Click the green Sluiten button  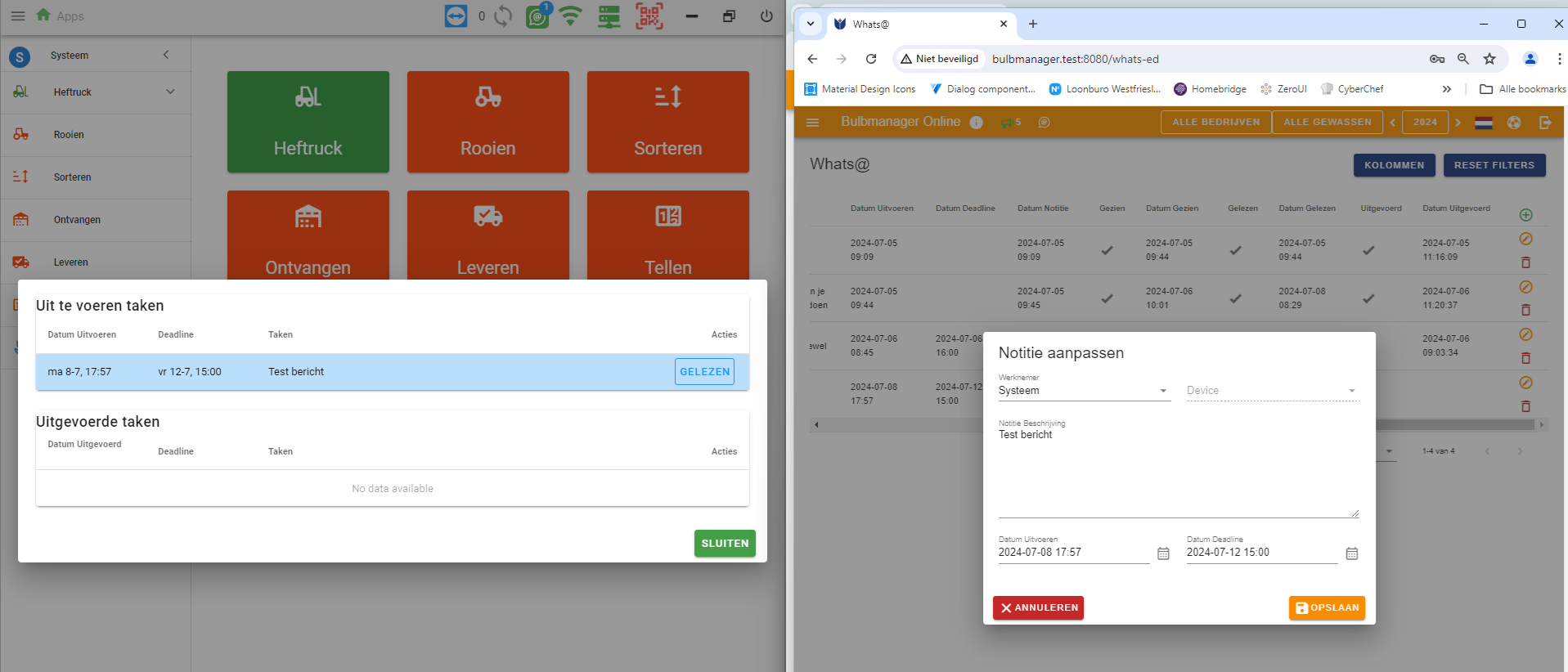(725, 544)
